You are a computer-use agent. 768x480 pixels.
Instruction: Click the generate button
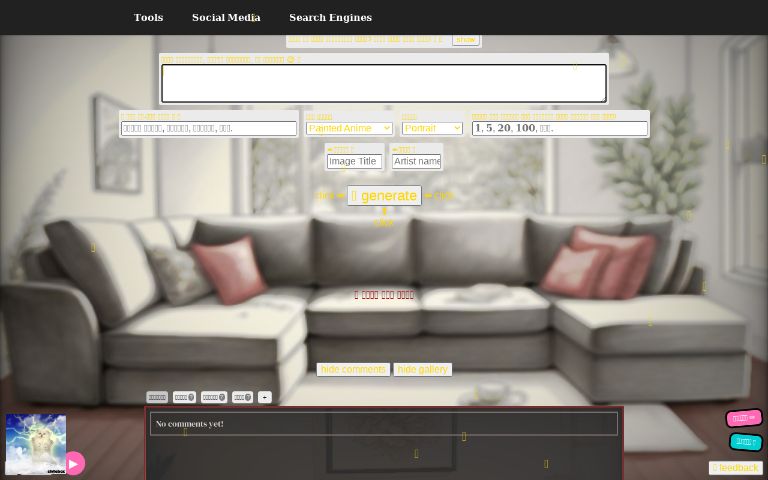(x=384, y=196)
